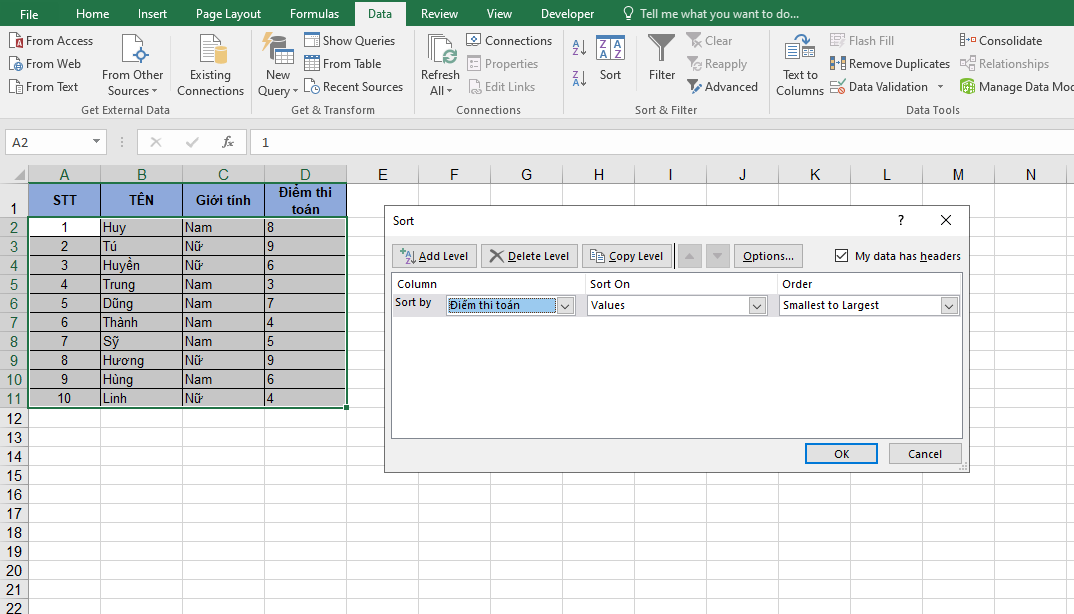
Task: Click Sort A to Z icon
Action: tap(579, 47)
